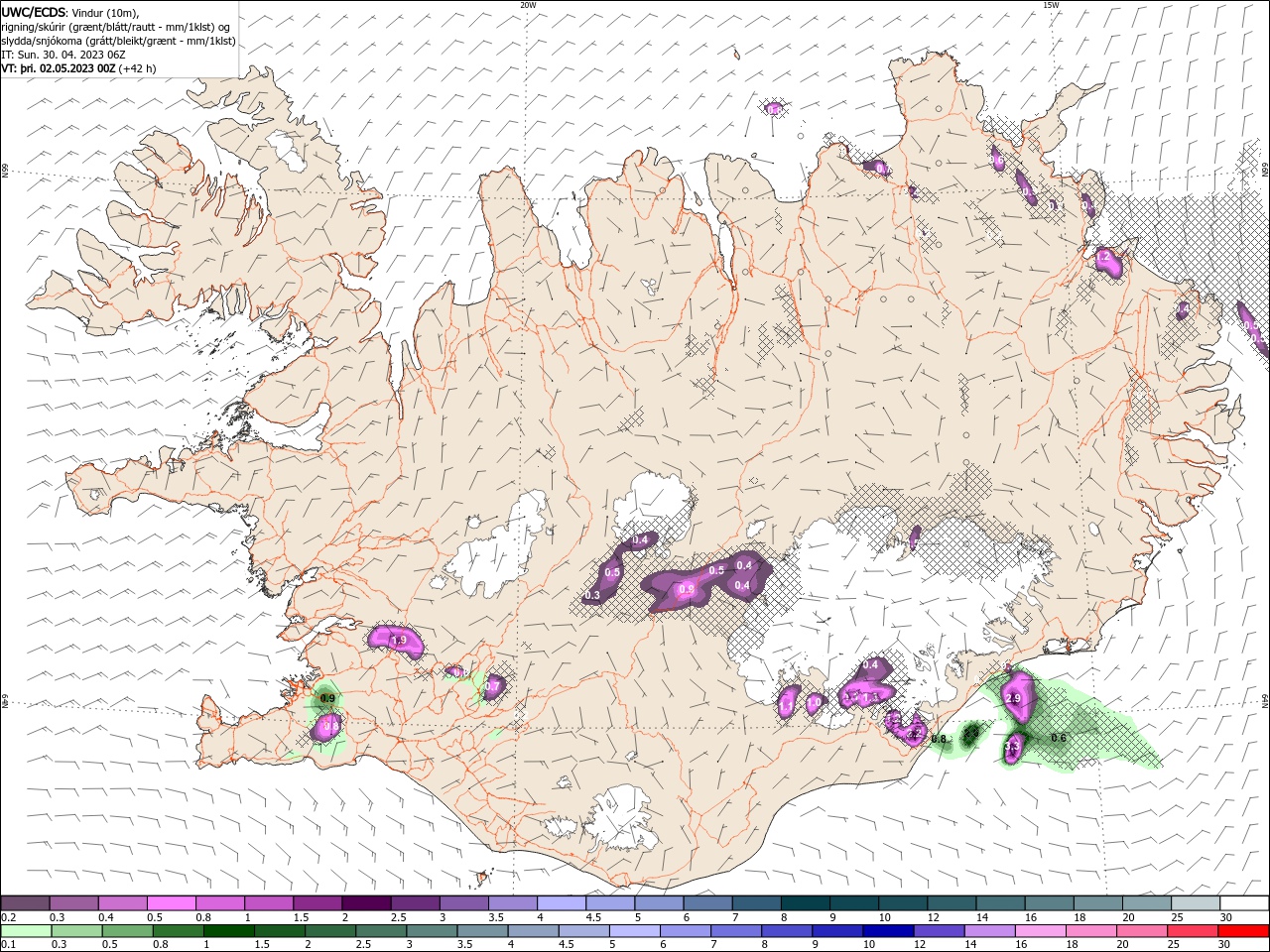The width and height of the screenshot is (1270, 952).
Task: Click the 15W longitude label on the top edge
Action: point(1050,4)
